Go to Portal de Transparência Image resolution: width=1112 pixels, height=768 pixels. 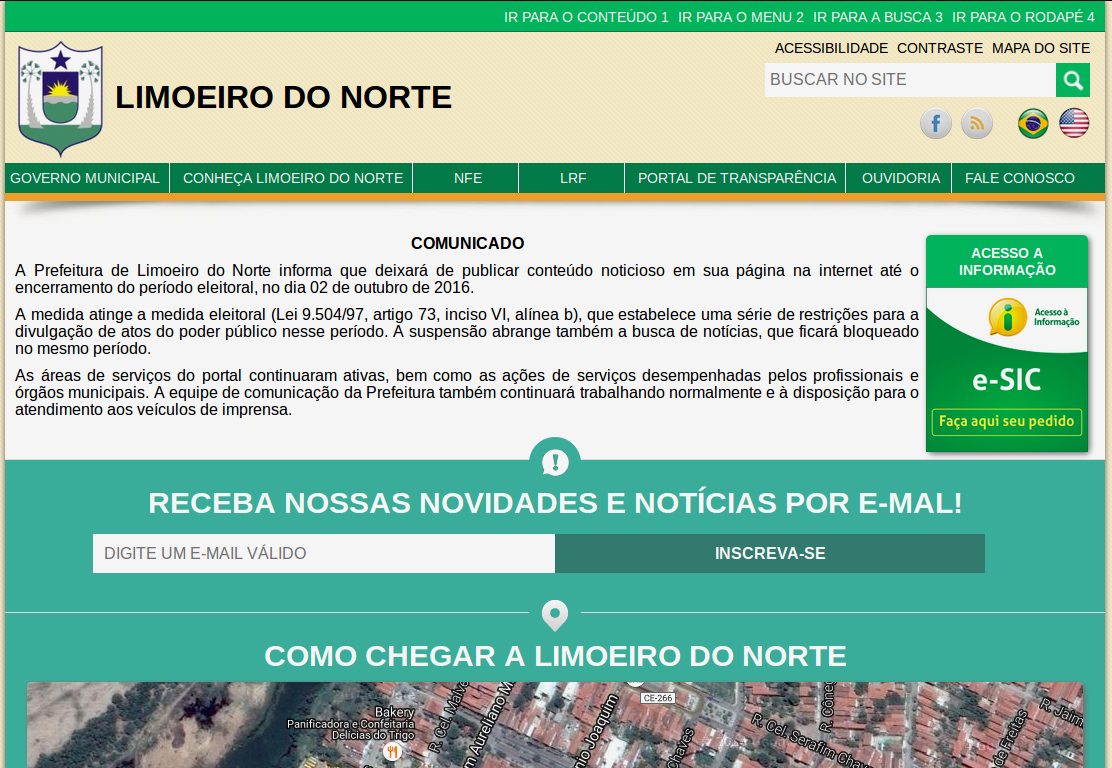[737, 178]
